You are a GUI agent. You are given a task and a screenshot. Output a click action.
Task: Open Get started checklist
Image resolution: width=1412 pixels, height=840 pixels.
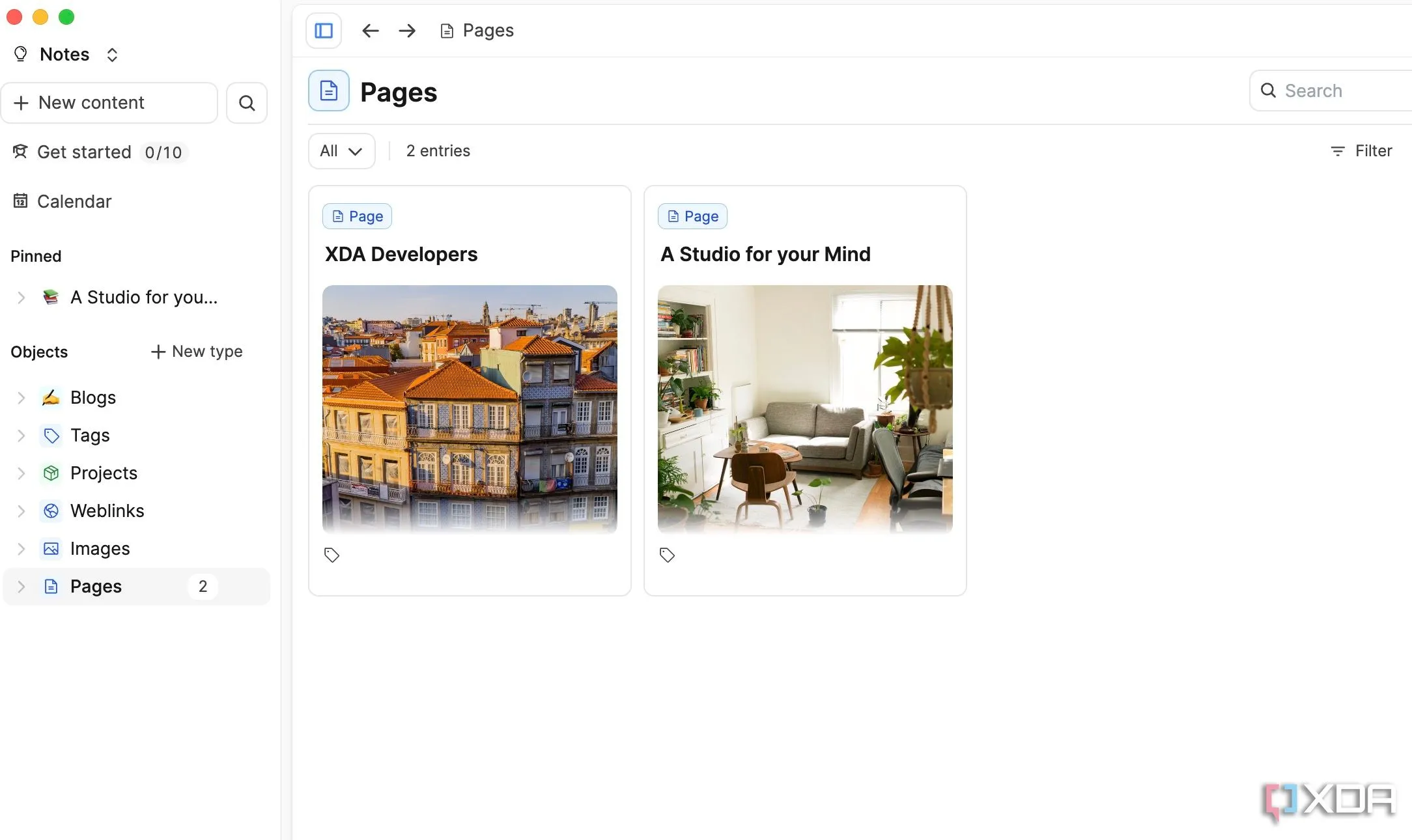[x=100, y=152]
